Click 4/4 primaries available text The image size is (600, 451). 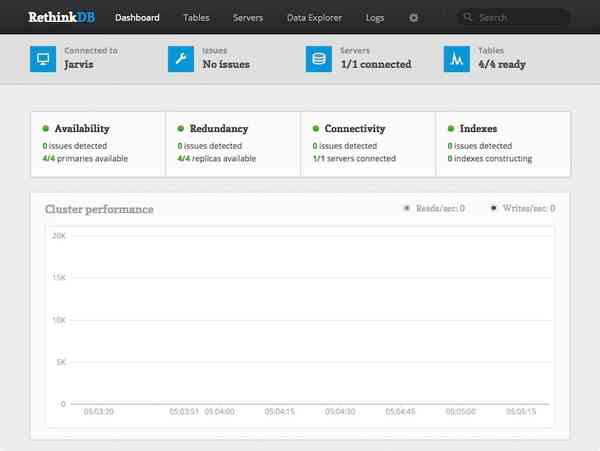(x=85, y=158)
